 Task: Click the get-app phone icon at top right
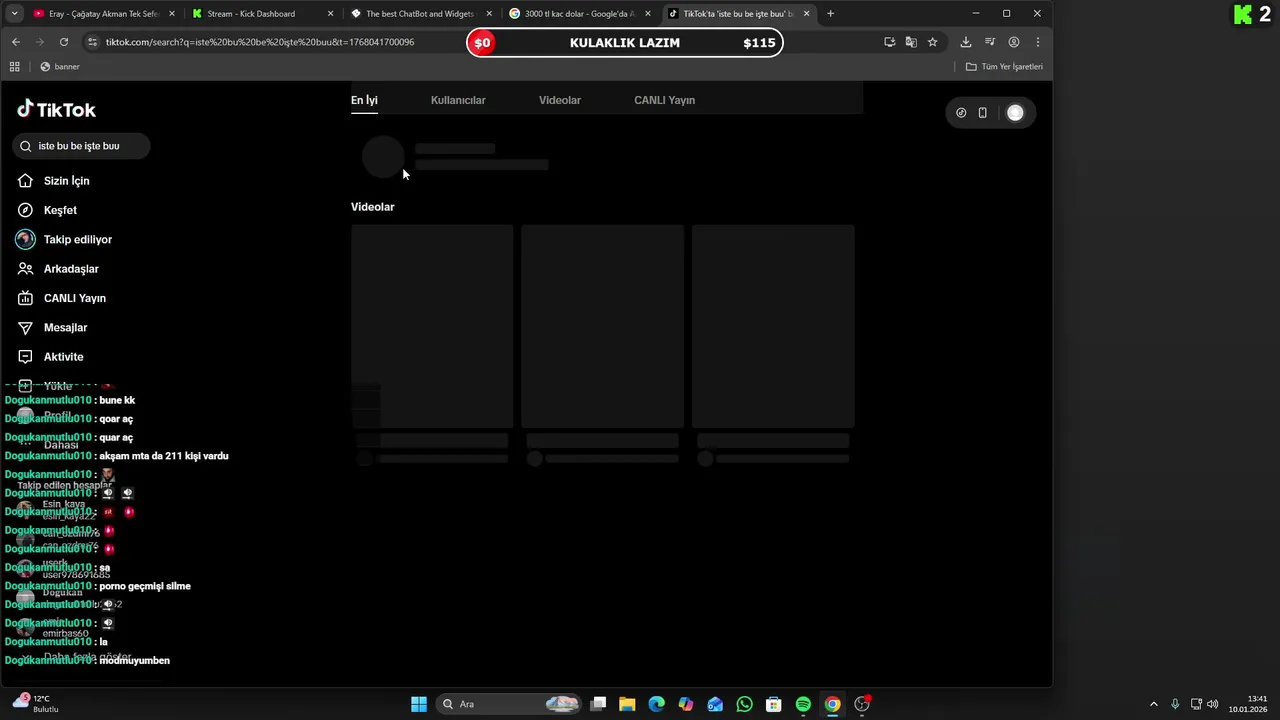[982, 113]
